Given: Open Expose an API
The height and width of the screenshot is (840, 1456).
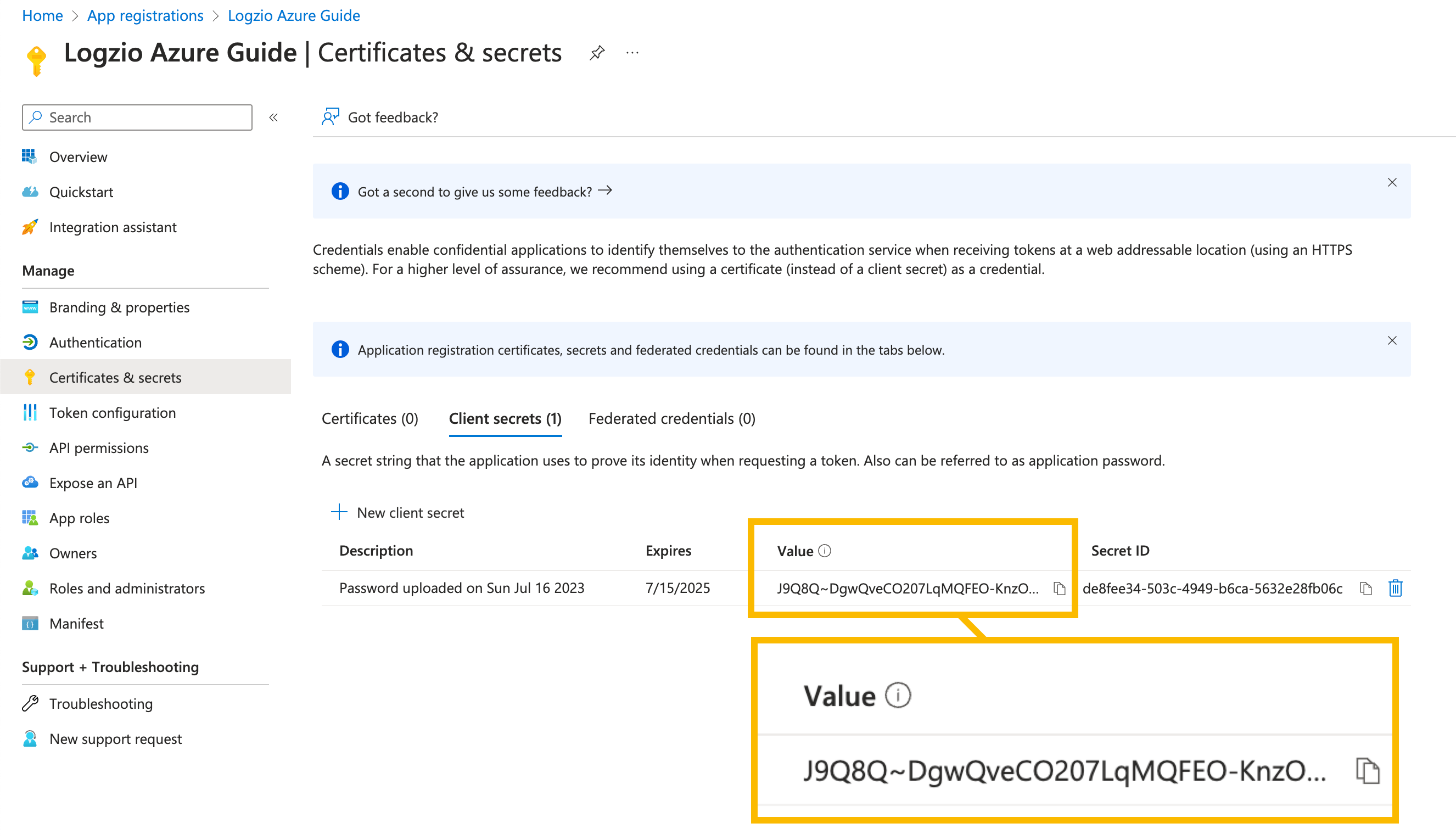Looking at the screenshot, I should (93, 483).
